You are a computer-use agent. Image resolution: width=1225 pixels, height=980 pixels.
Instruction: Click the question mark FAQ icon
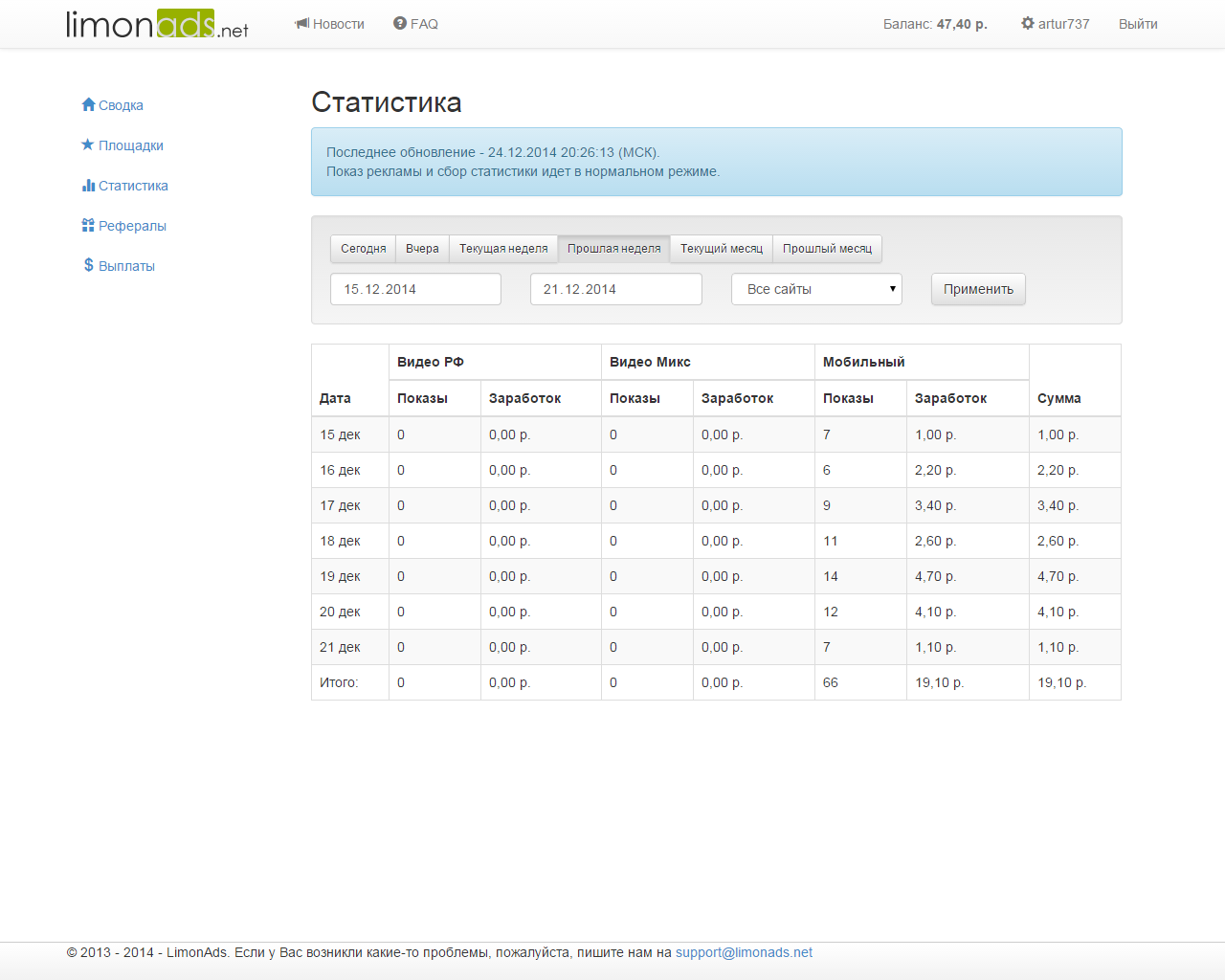[x=400, y=23]
